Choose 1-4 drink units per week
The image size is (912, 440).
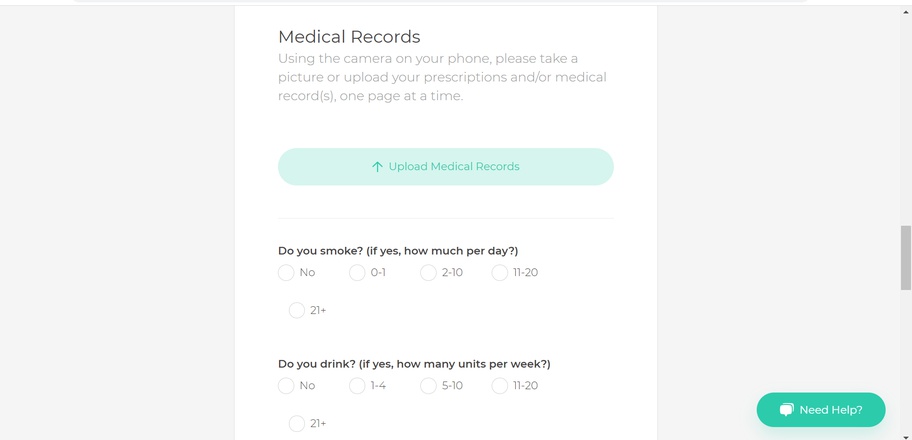pyautogui.click(x=357, y=386)
